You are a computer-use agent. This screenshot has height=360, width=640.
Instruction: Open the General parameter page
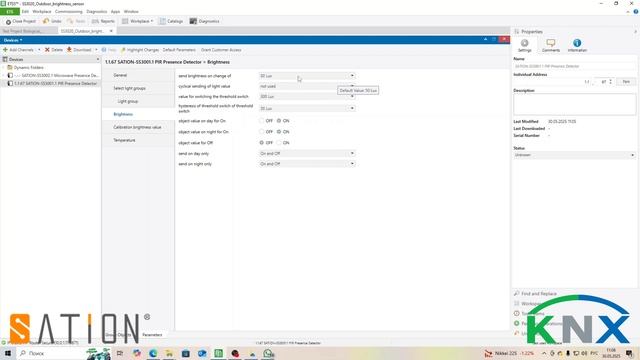(120, 75)
